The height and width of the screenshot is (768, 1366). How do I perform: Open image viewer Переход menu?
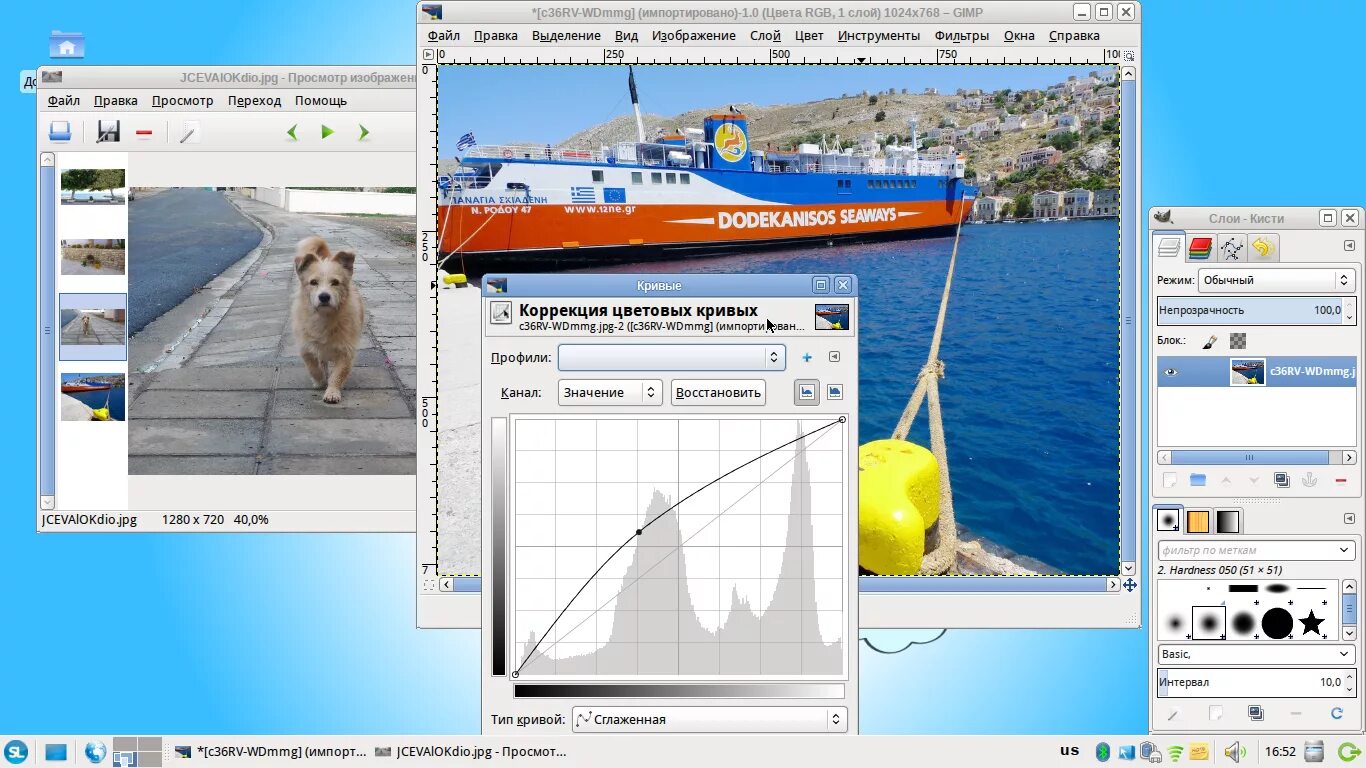pos(254,100)
